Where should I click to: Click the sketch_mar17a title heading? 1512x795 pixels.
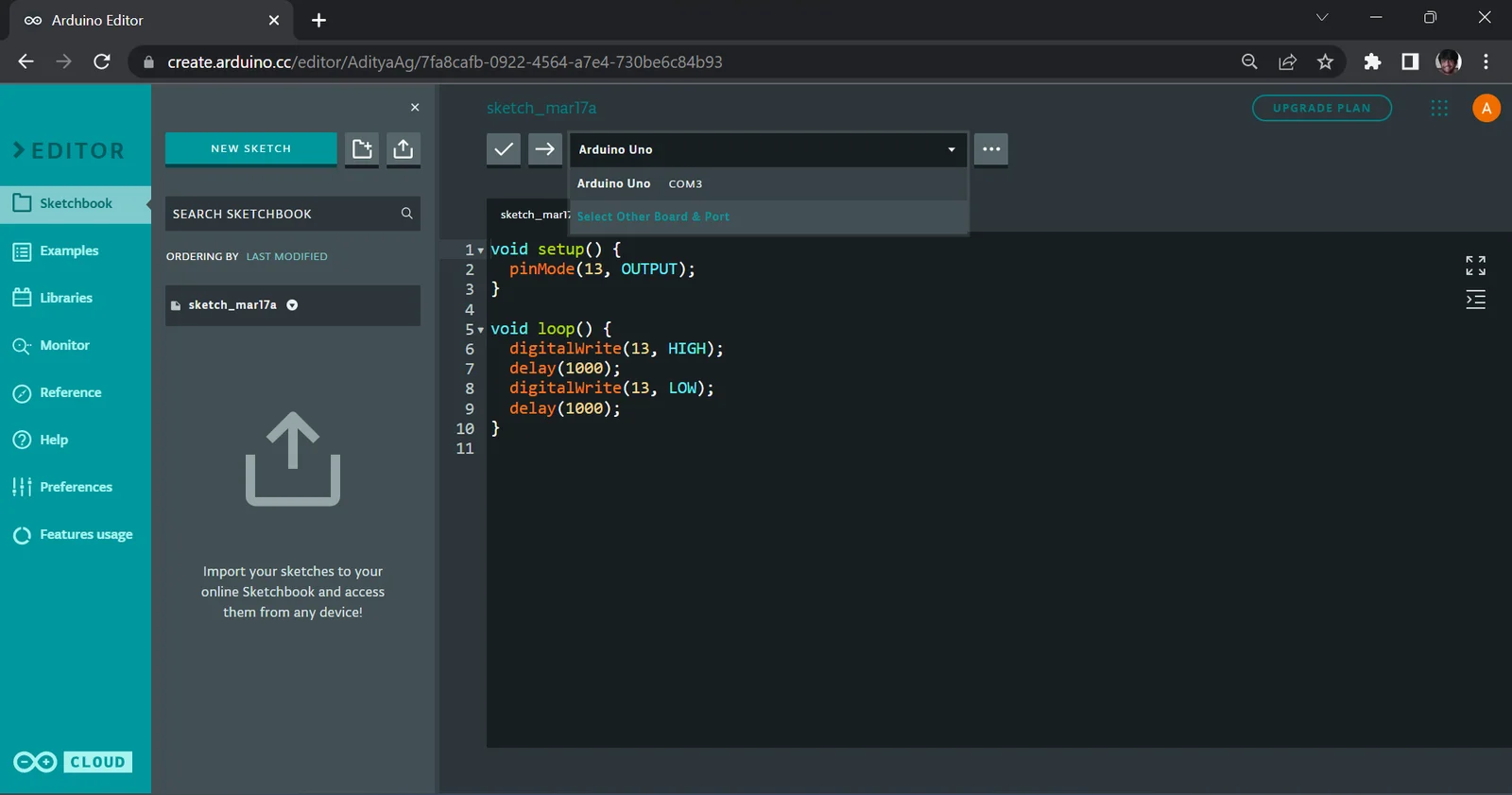coord(541,108)
